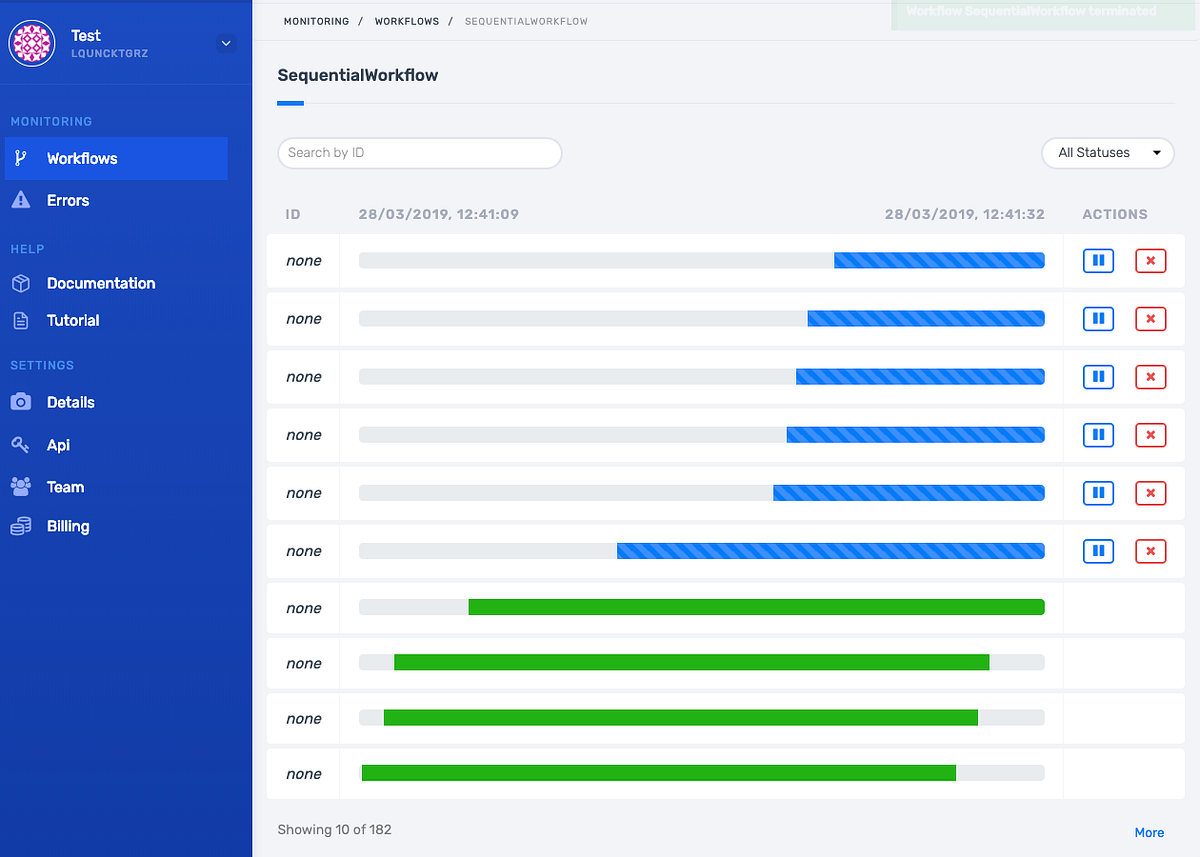
Task: Open the All Statuses filter dropdown
Action: (1107, 152)
